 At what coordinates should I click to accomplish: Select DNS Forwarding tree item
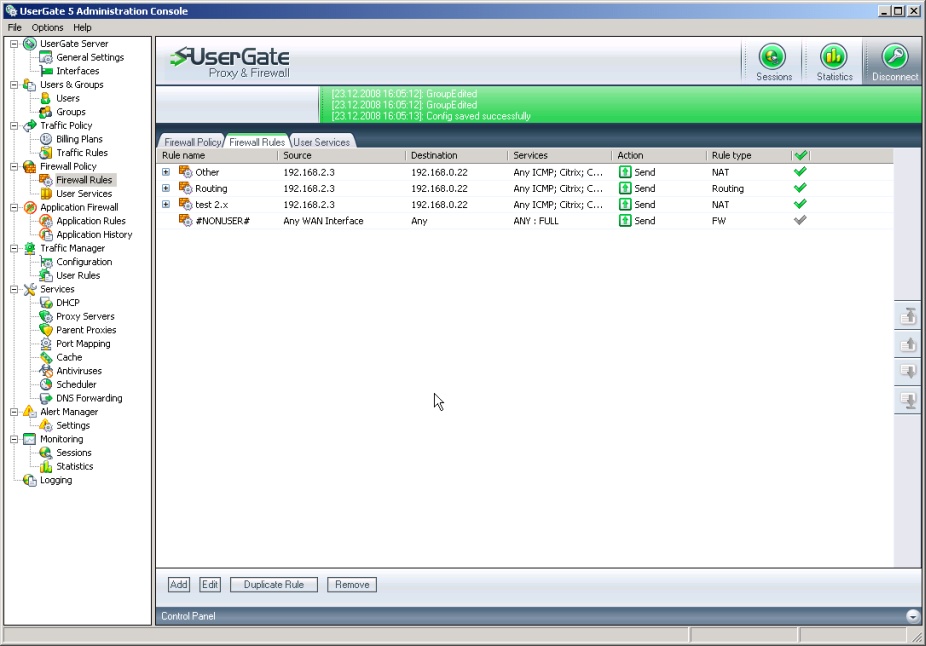pyautogui.click(x=88, y=398)
